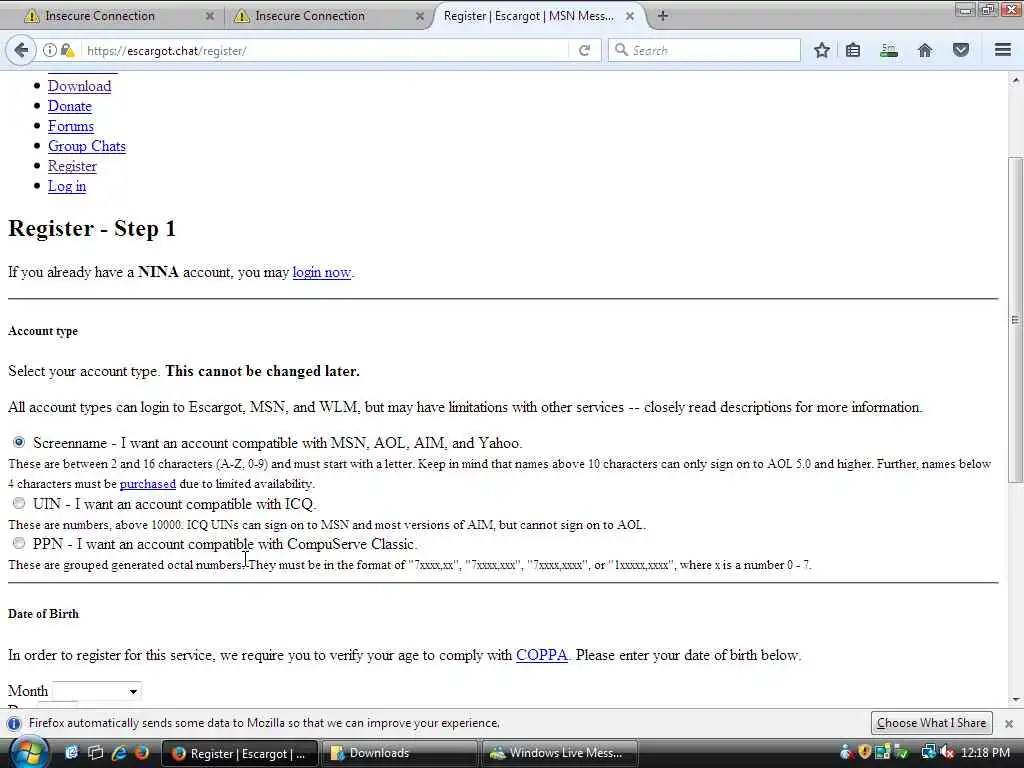The height and width of the screenshot is (768, 1024).
Task: Click the 'Account type' heading text
Action: coord(43,331)
